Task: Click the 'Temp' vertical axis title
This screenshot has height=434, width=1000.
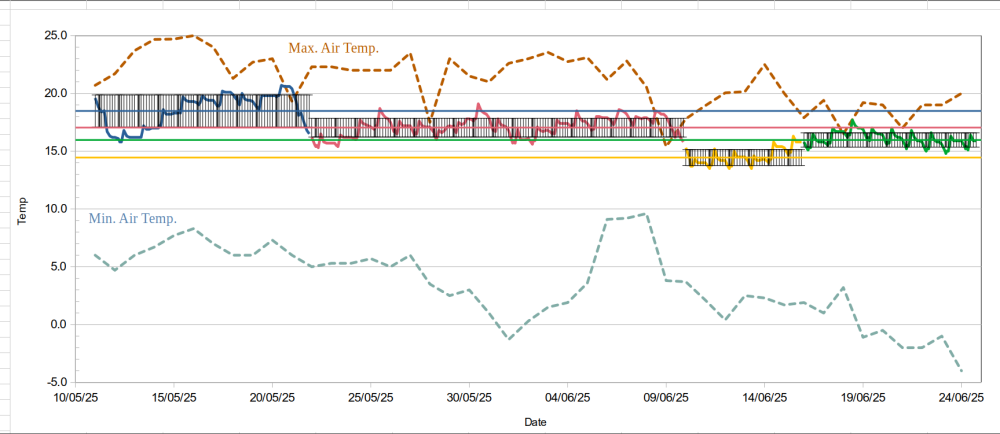Action: coord(22,211)
